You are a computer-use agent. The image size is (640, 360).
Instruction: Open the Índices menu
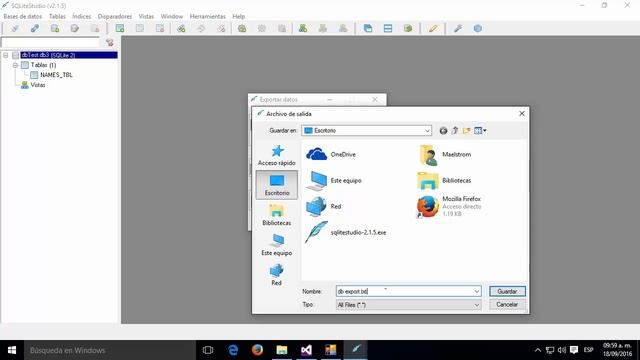[x=82, y=16]
